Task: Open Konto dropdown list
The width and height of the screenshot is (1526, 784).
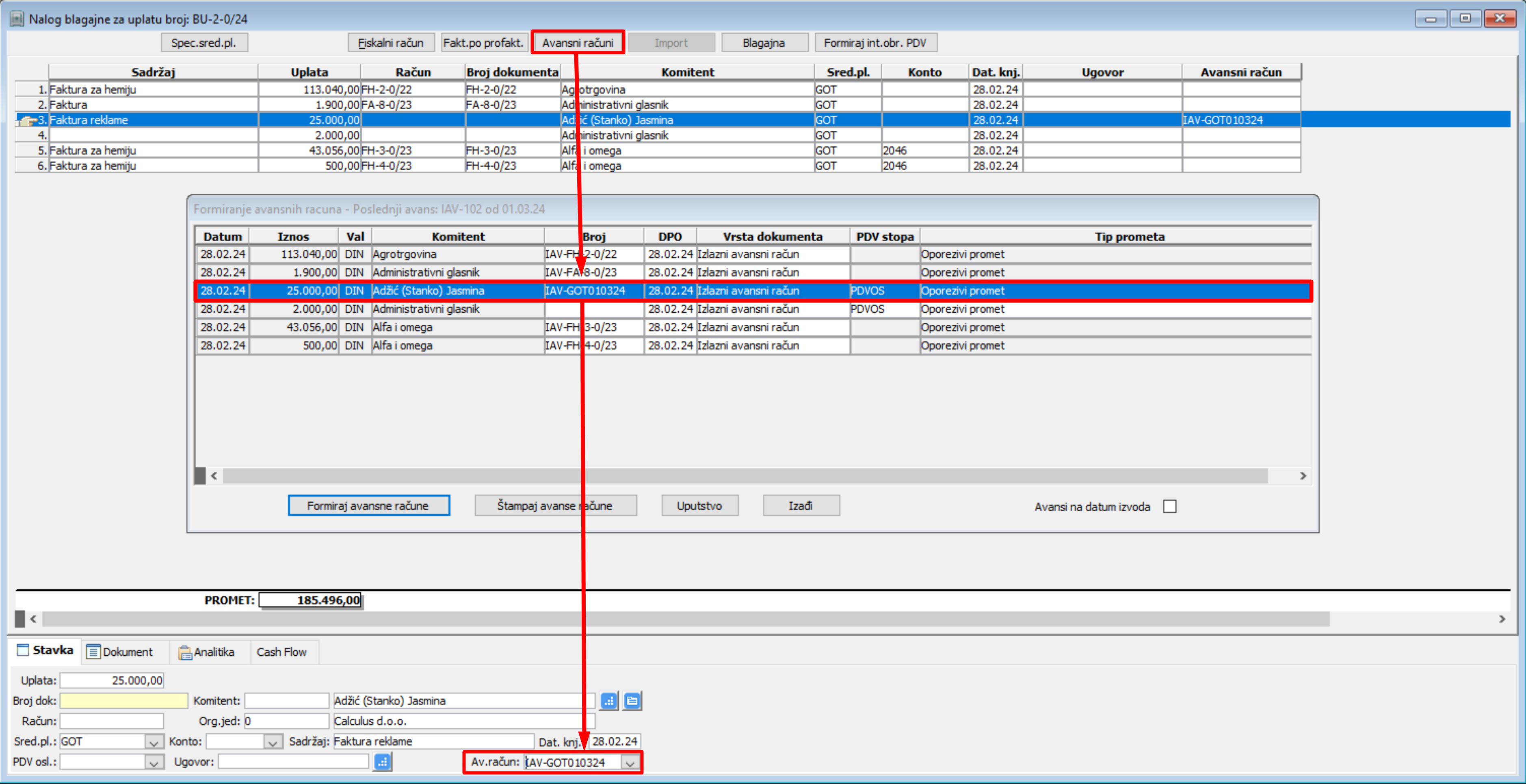Action: 273,742
